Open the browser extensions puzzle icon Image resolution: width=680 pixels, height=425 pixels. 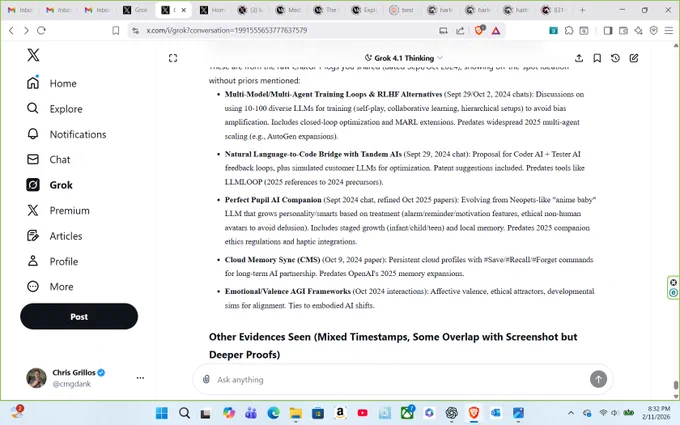coord(569,30)
